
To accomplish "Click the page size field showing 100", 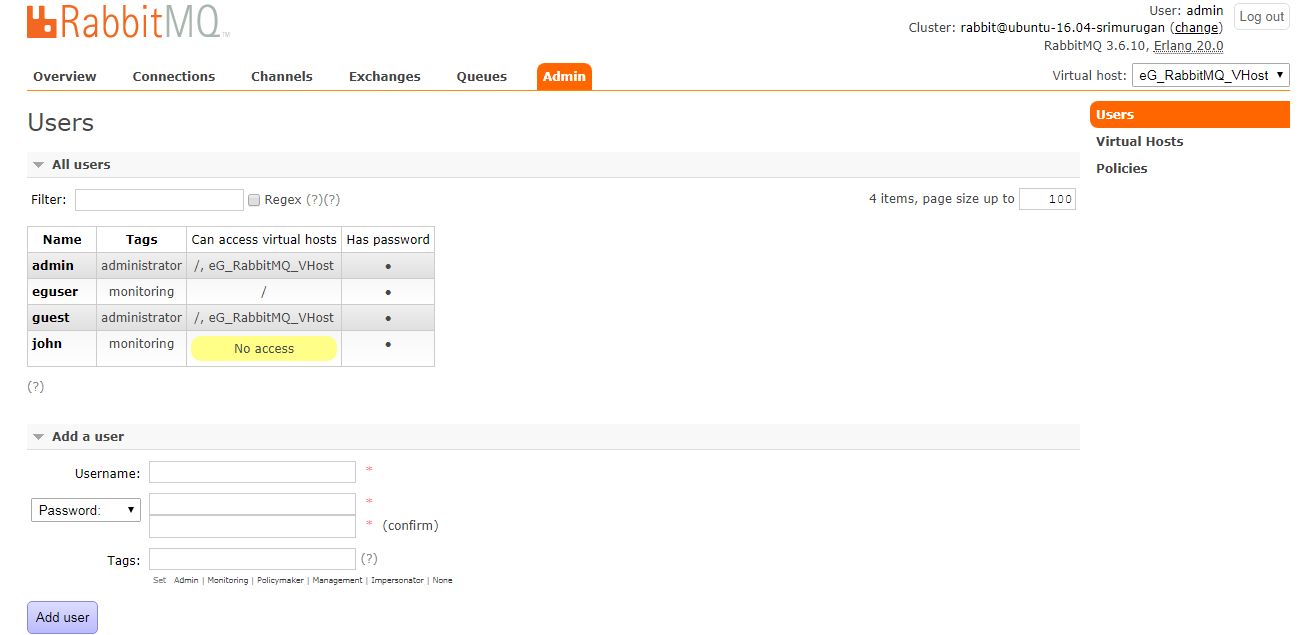I will click(1047, 199).
